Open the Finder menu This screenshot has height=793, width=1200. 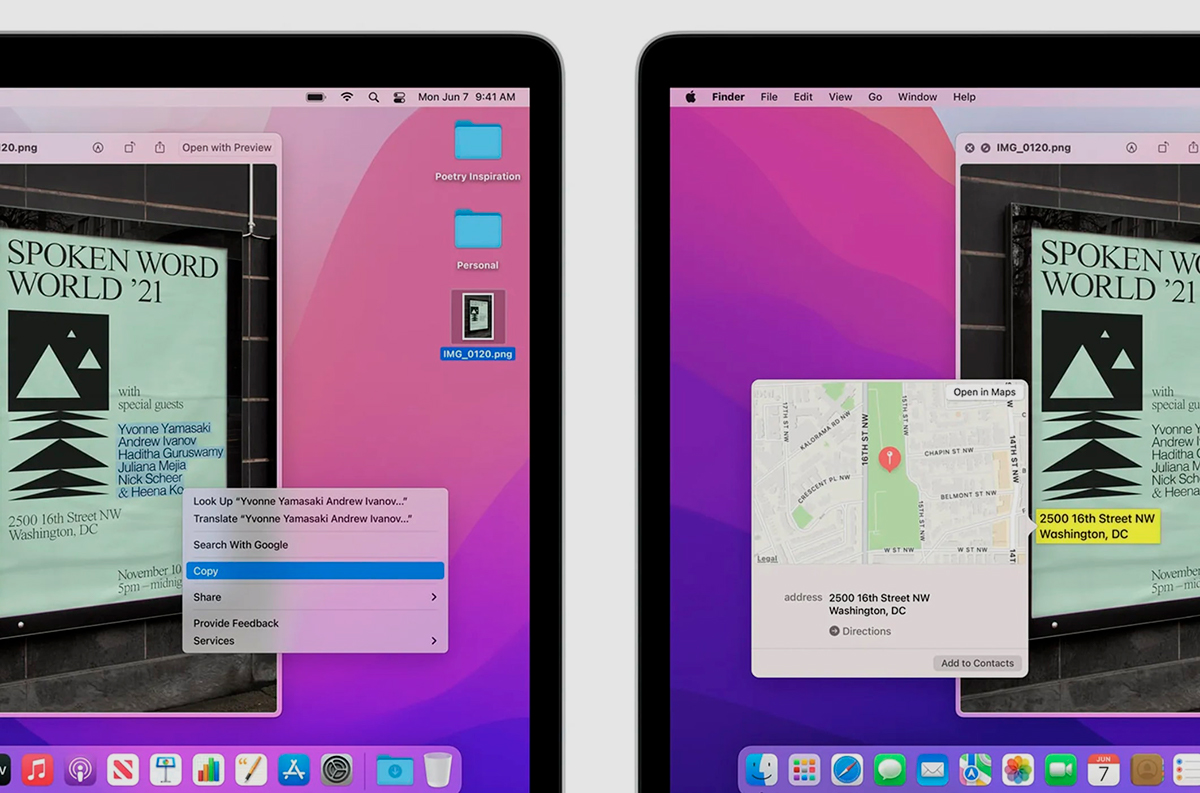728,97
